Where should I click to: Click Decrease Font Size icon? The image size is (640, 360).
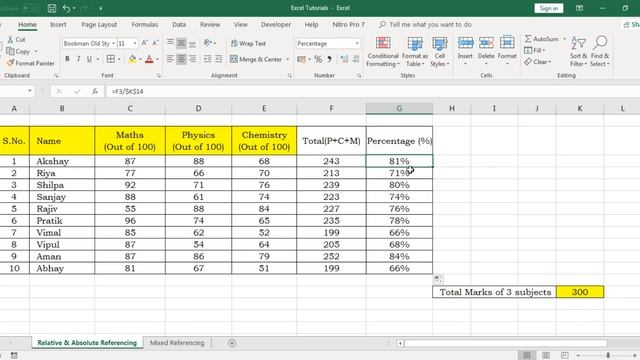pos(155,43)
